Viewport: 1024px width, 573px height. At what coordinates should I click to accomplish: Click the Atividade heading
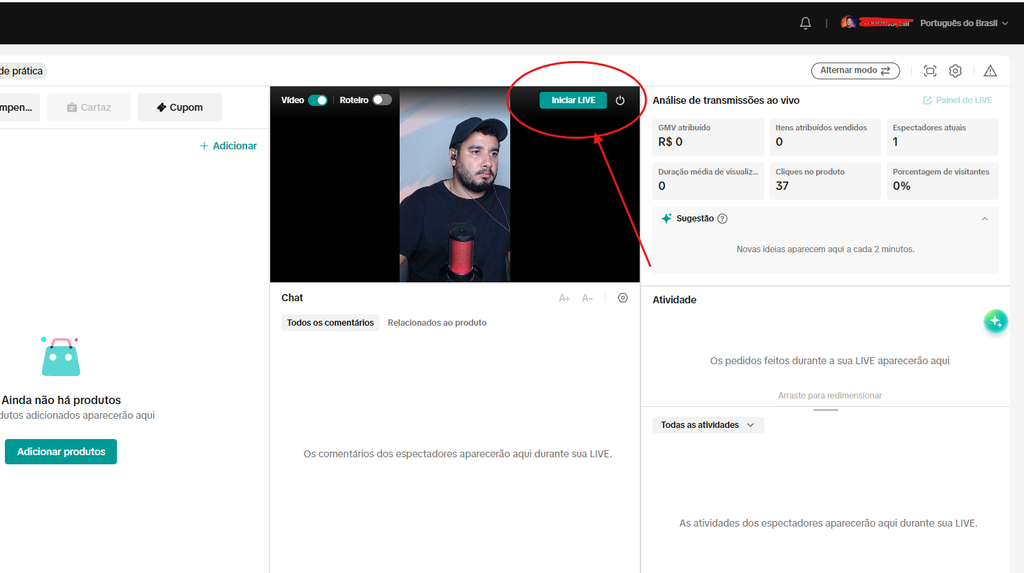click(x=674, y=300)
